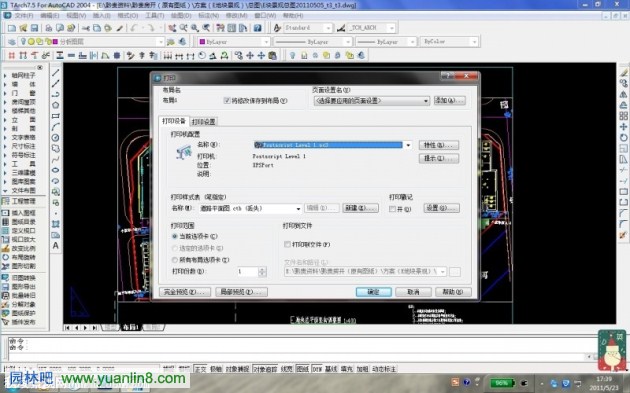Select the Circle draw tool
This screenshot has width=630, height=393.
pyautogui.click(x=55, y=138)
